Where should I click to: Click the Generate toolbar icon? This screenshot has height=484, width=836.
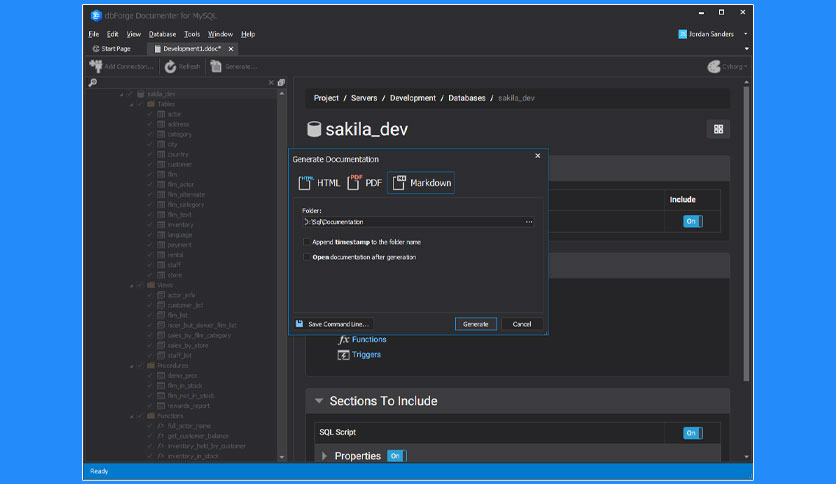pyautogui.click(x=216, y=66)
